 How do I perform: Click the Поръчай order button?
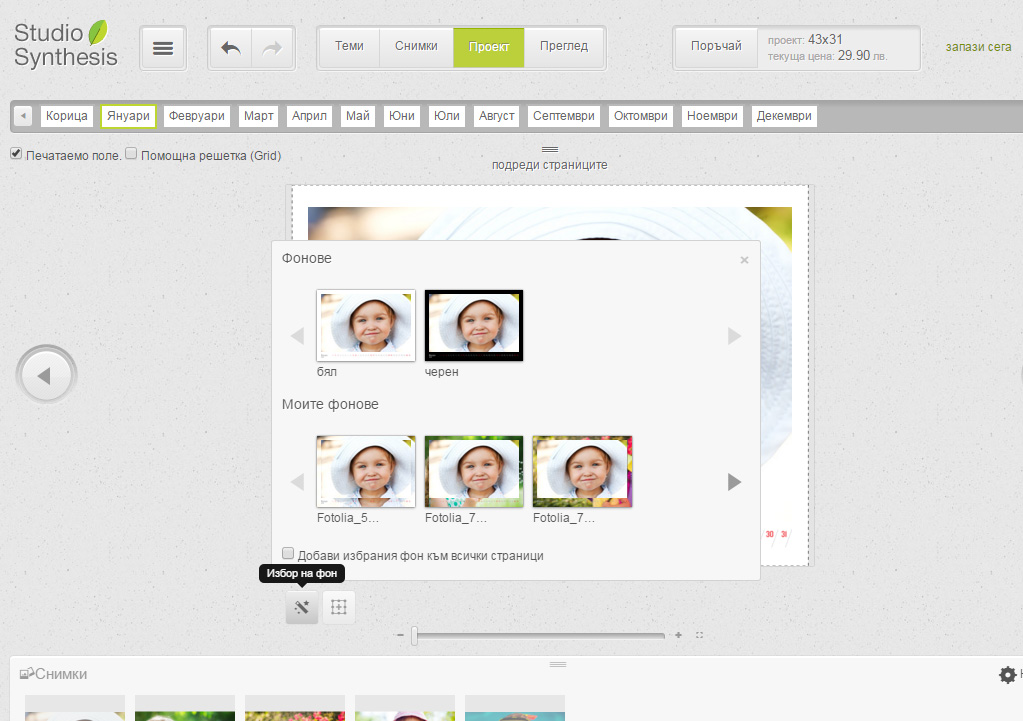point(716,47)
